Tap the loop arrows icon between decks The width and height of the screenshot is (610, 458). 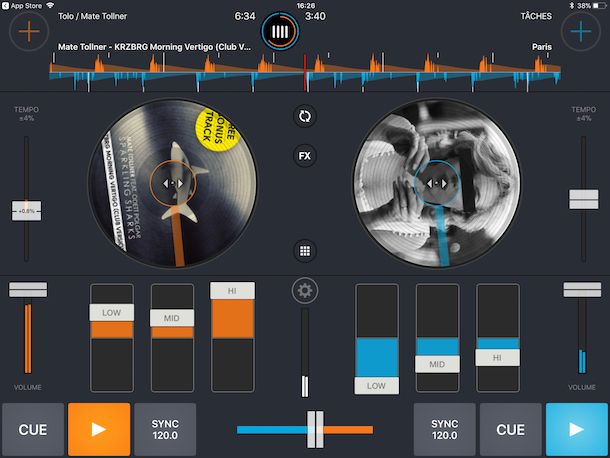(305, 116)
